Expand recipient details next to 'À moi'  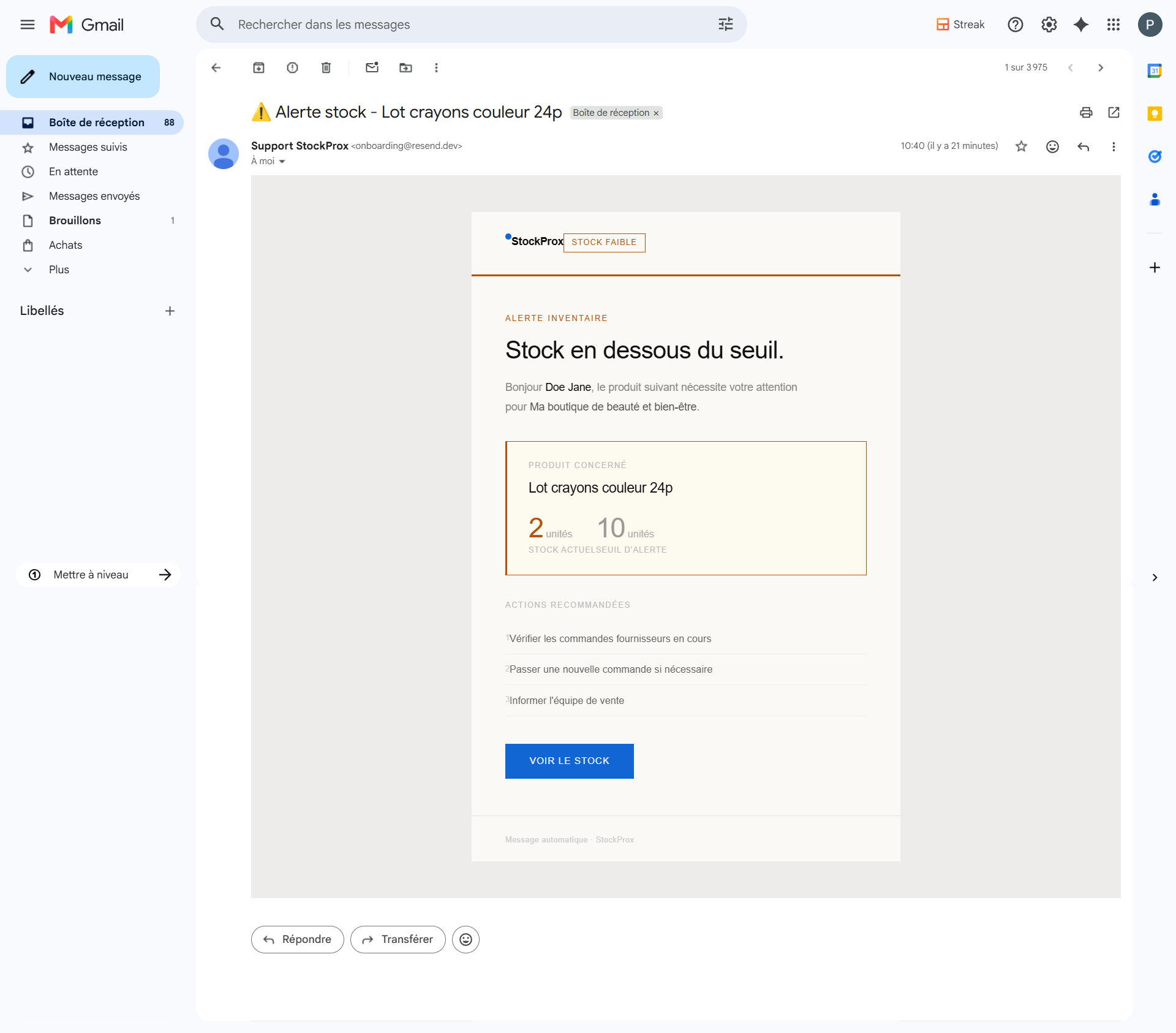click(x=282, y=161)
